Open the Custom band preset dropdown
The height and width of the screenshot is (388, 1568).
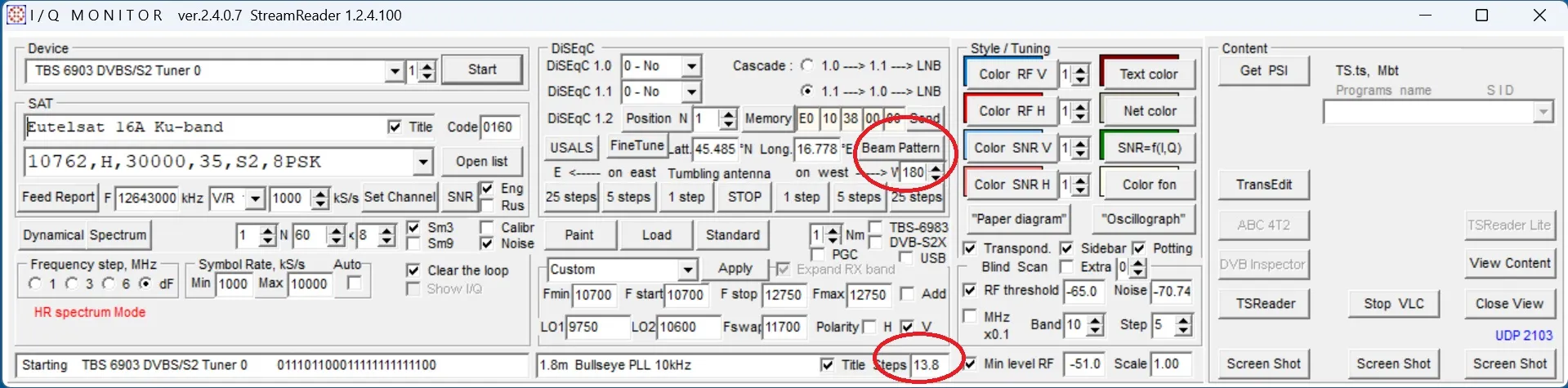688,270
